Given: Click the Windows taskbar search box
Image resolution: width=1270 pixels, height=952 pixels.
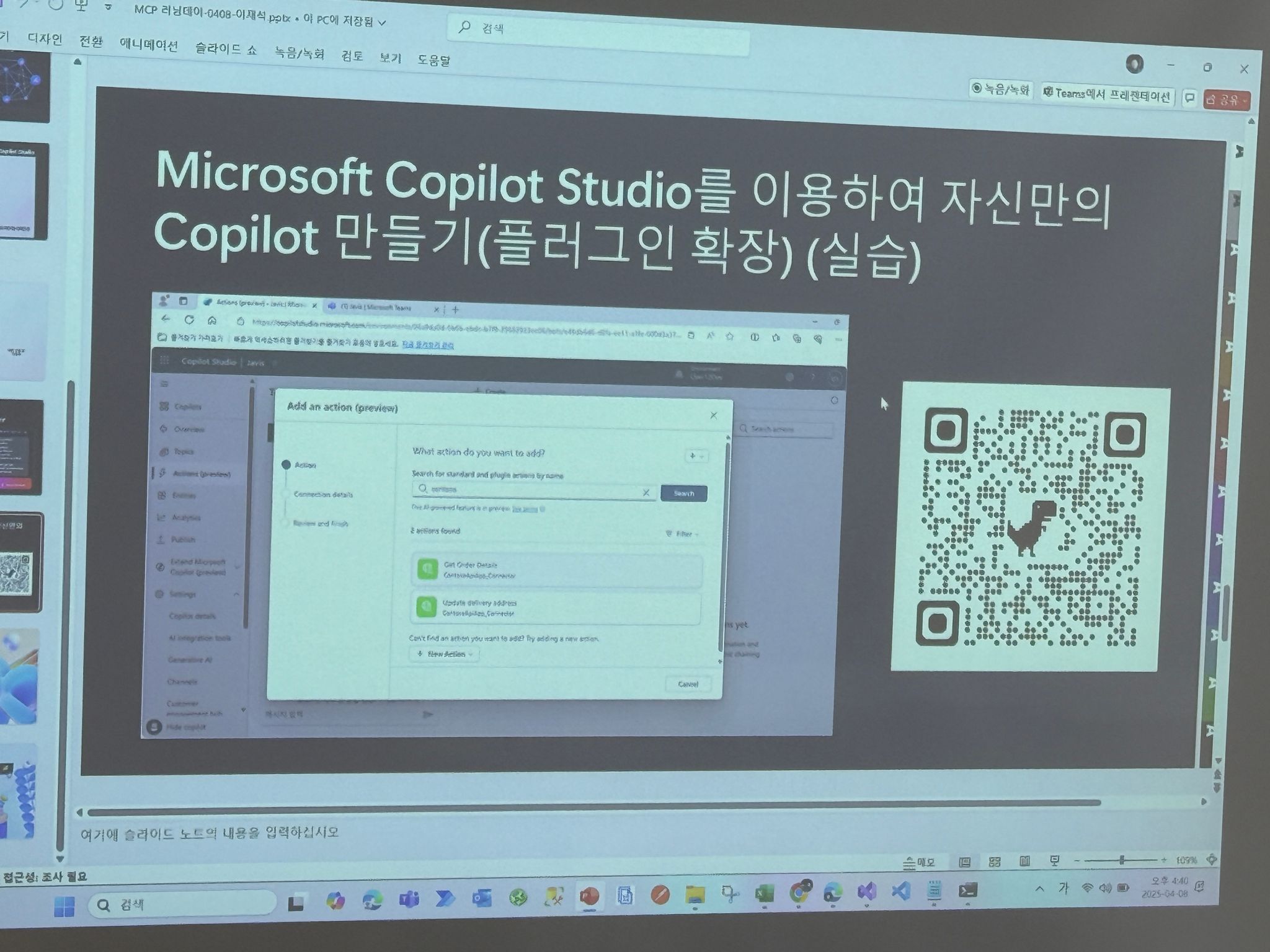Looking at the screenshot, I should (181, 905).
